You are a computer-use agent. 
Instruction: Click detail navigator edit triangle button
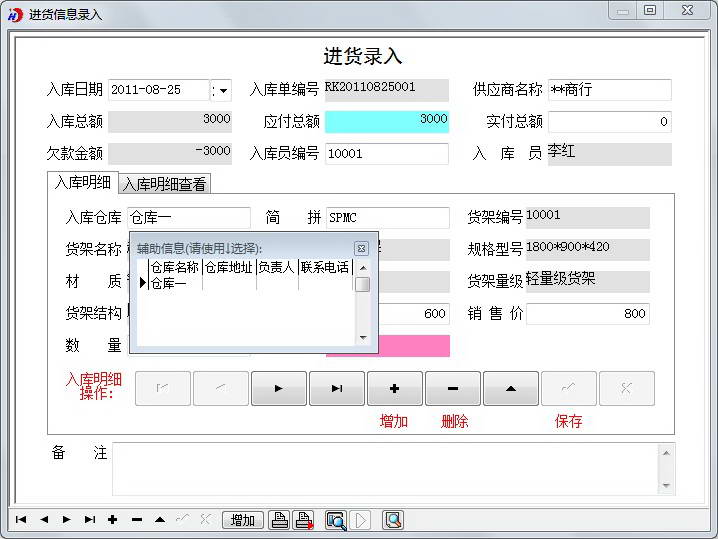click(511, 388)
